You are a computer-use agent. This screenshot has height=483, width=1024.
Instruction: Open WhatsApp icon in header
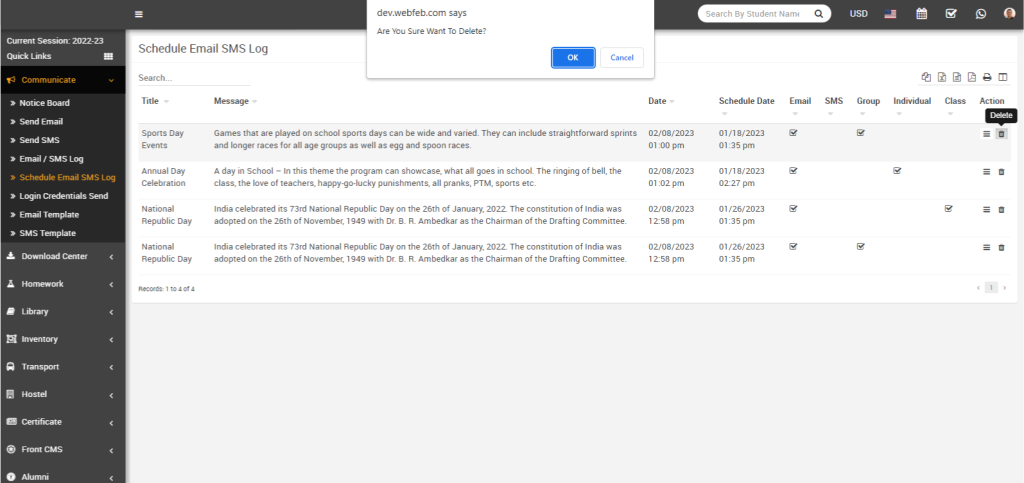tap(981, 14)
